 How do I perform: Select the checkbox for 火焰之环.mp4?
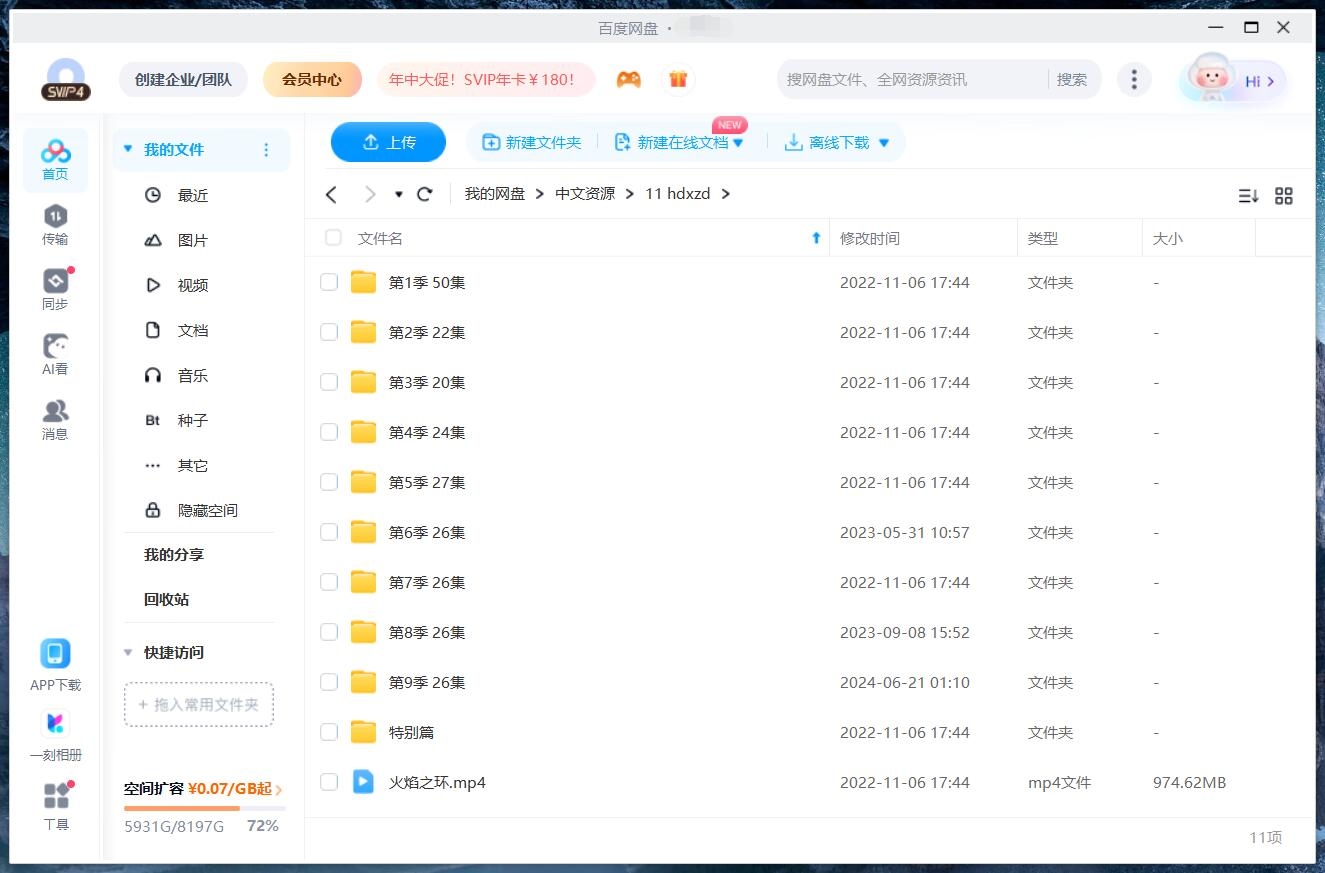pyautogui.click(x=329, y=782)
